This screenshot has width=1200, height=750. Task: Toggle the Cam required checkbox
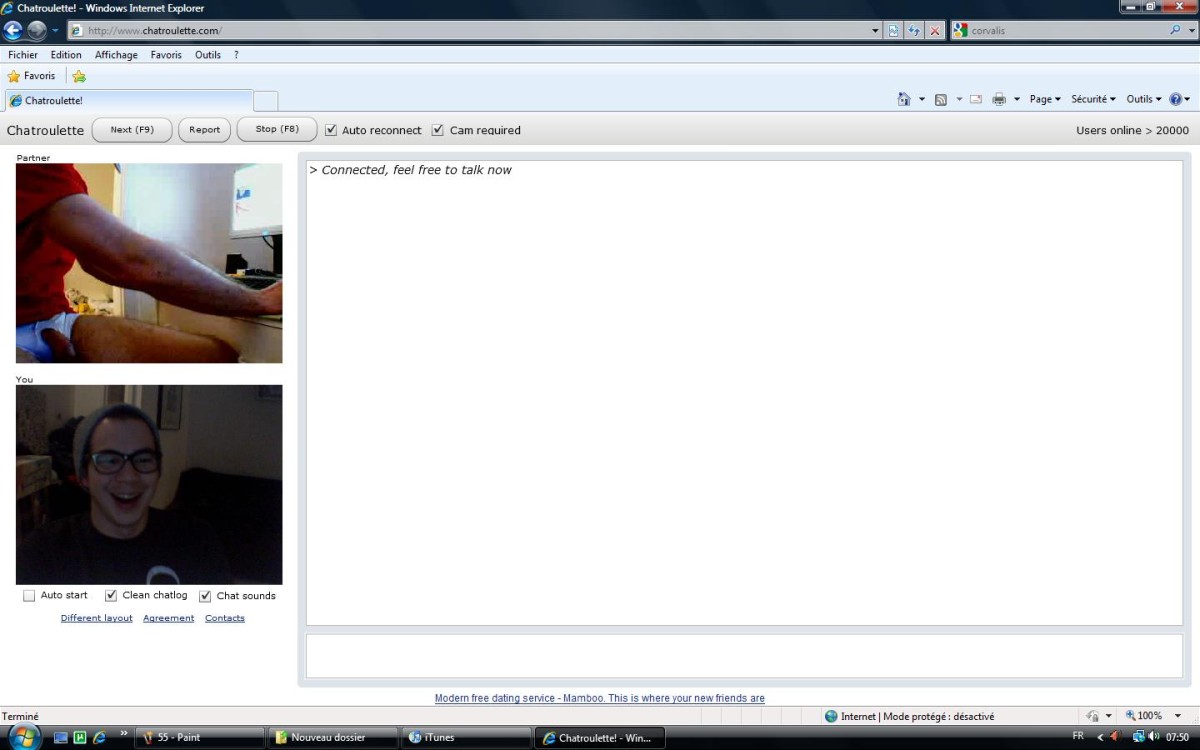coord(438,130)
